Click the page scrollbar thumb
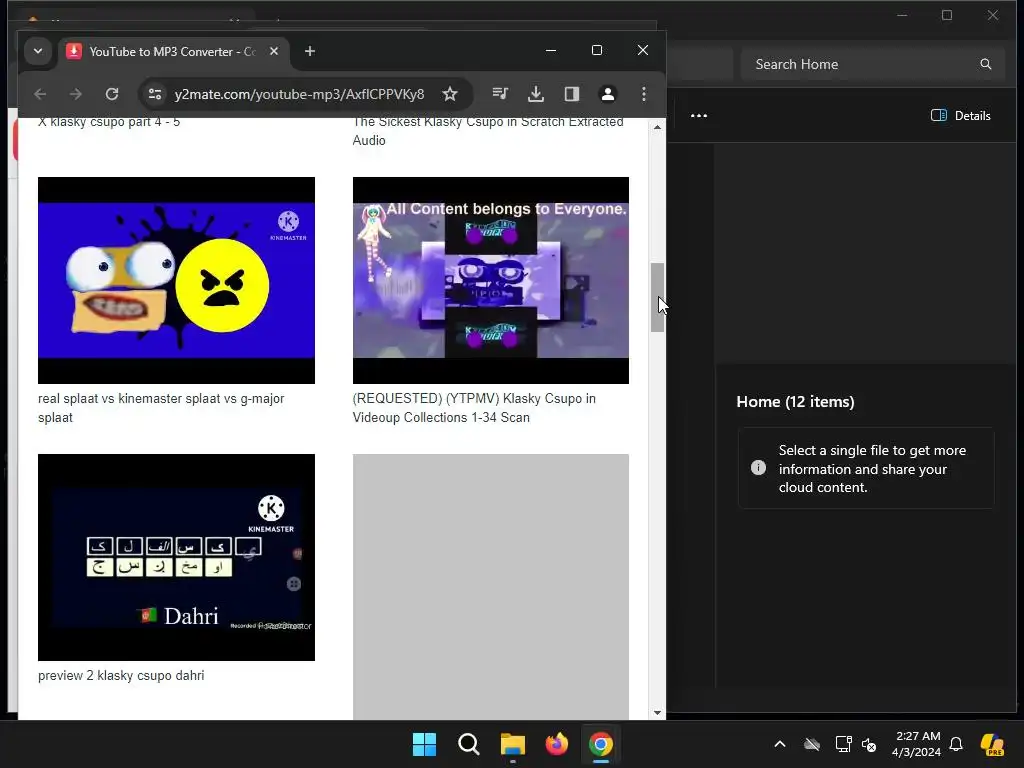Image resolution: width=1024 pixels, height=768 pixels. point(657,297)
